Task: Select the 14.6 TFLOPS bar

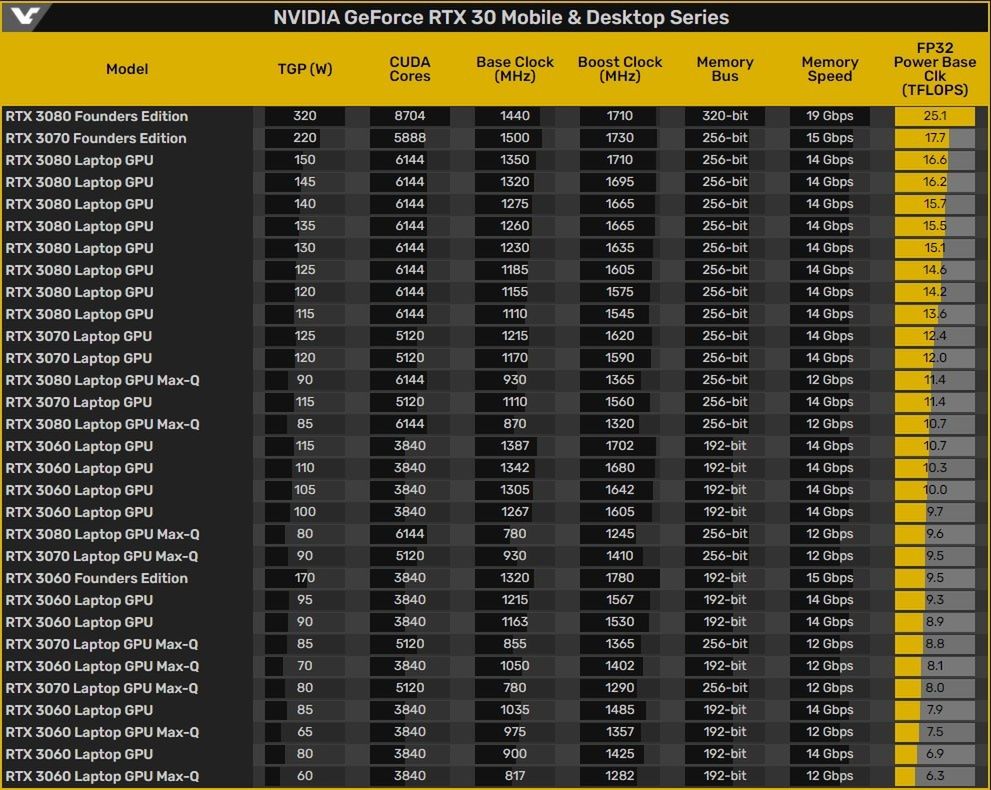Action: 935,270
